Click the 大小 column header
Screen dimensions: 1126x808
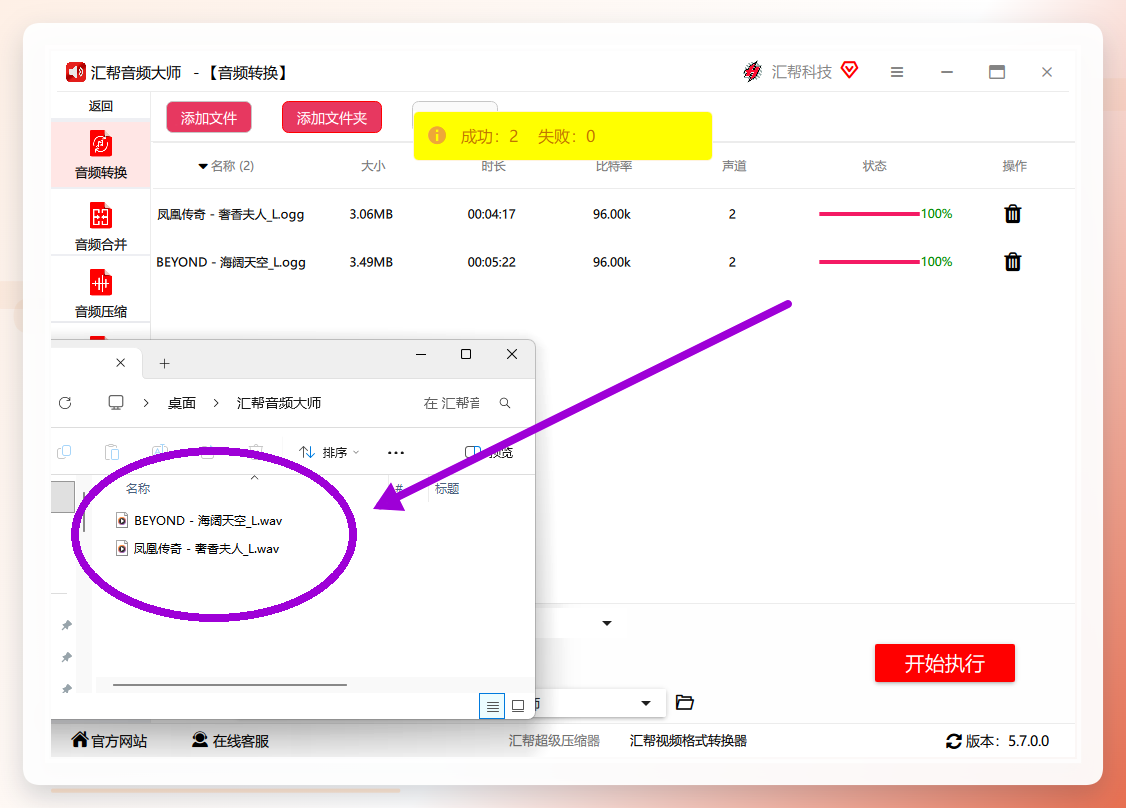[x=373, y=166]
